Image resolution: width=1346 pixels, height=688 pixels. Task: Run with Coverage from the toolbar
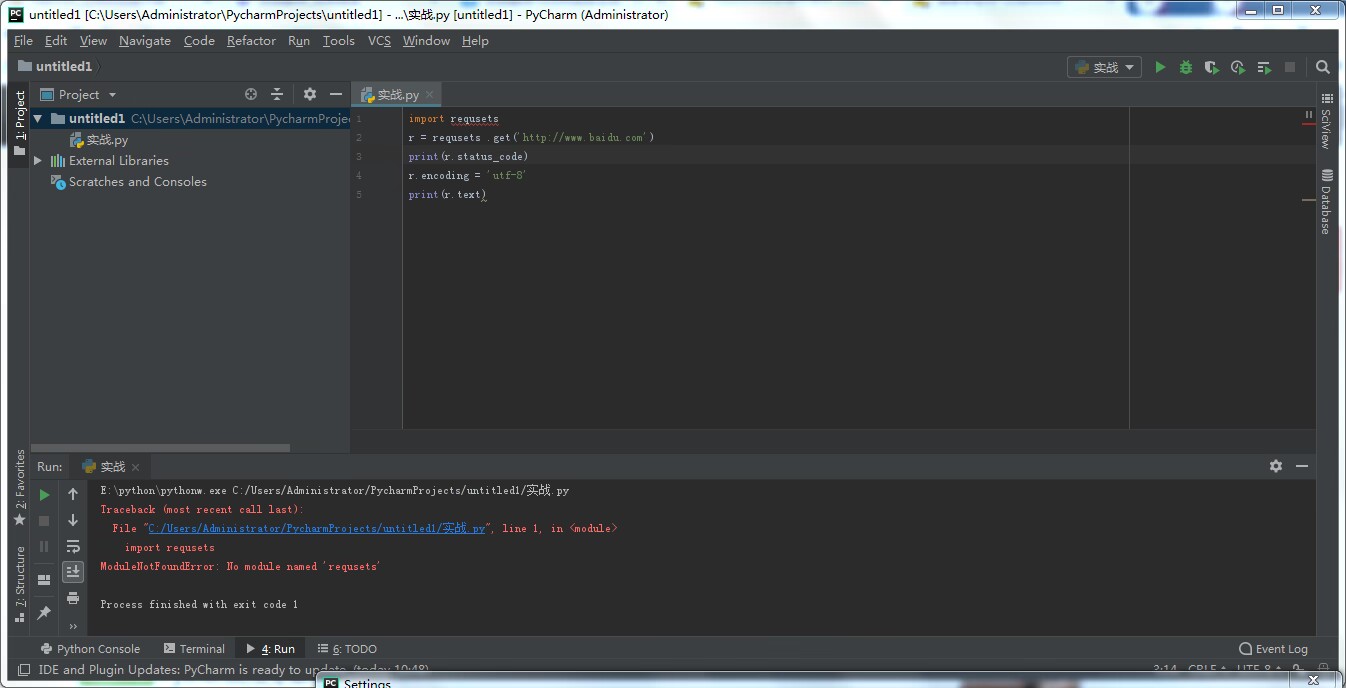point(1211,67)
